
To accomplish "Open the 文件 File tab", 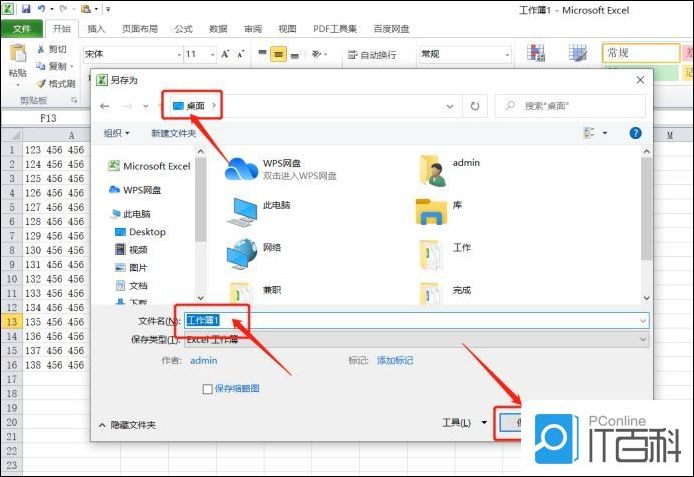I will coord(22,29).
